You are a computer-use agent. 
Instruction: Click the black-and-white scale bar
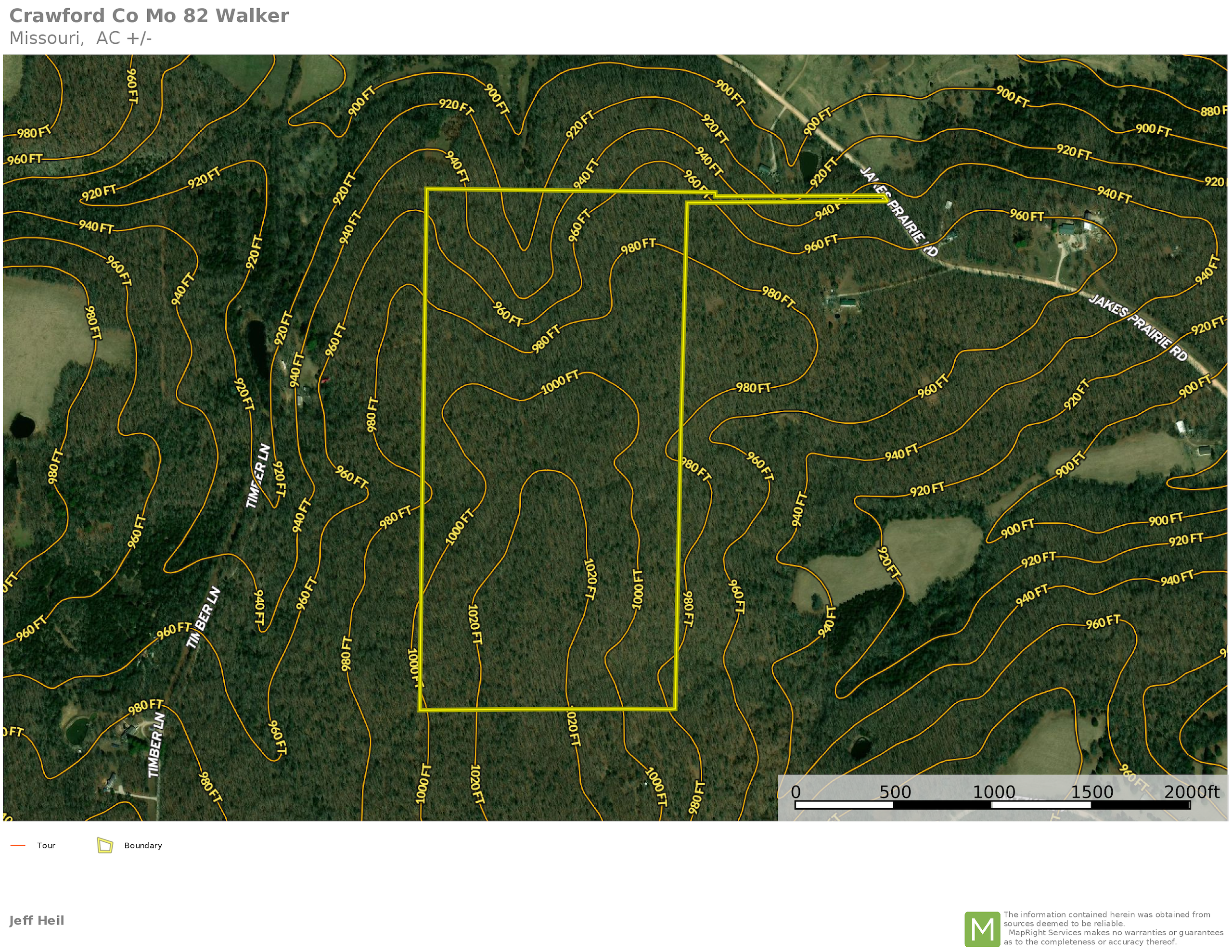992,805
